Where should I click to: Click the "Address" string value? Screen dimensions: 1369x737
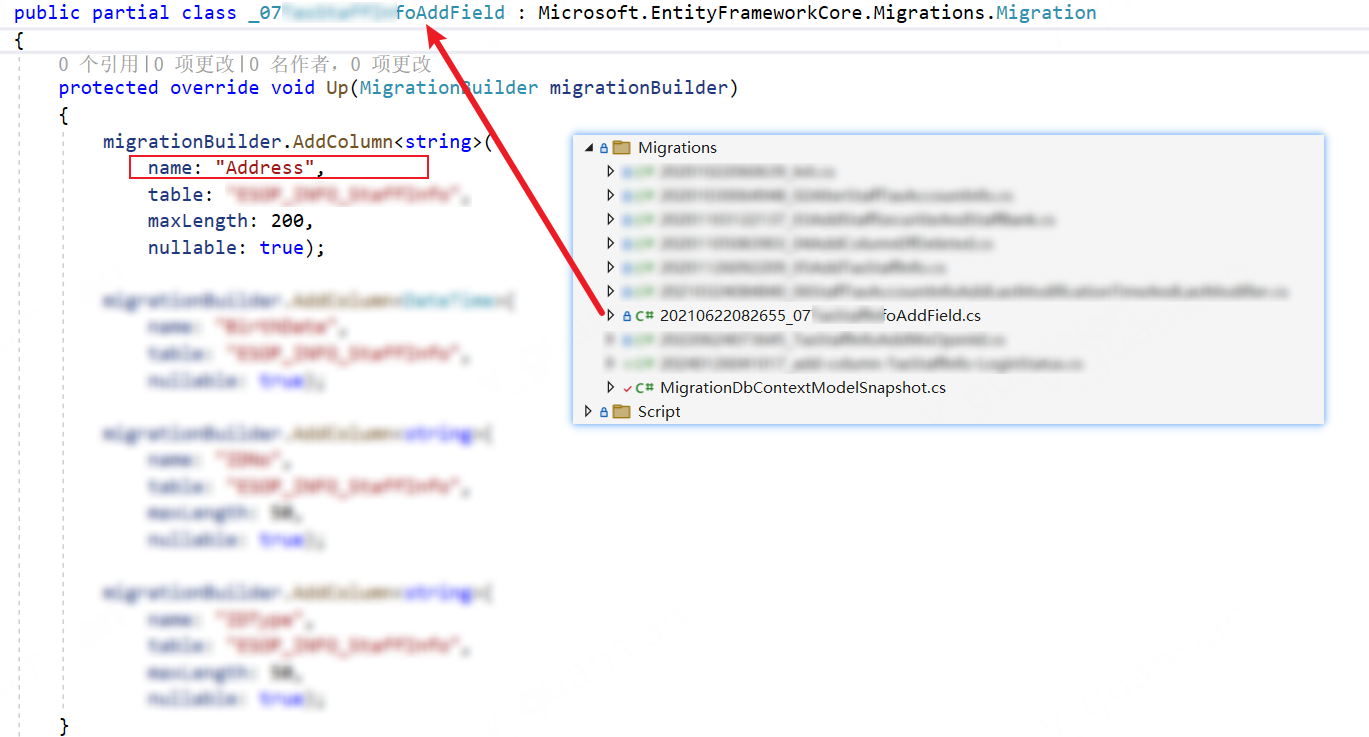tap(265, 167)
